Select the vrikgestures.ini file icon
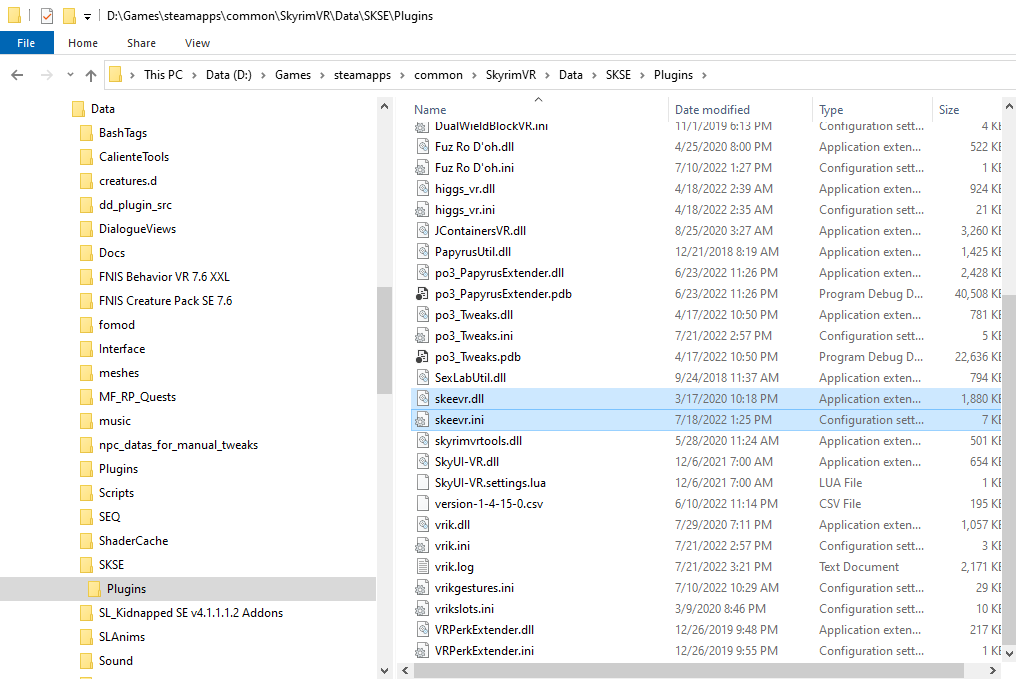1016x684 pixels. pos(422,587)
